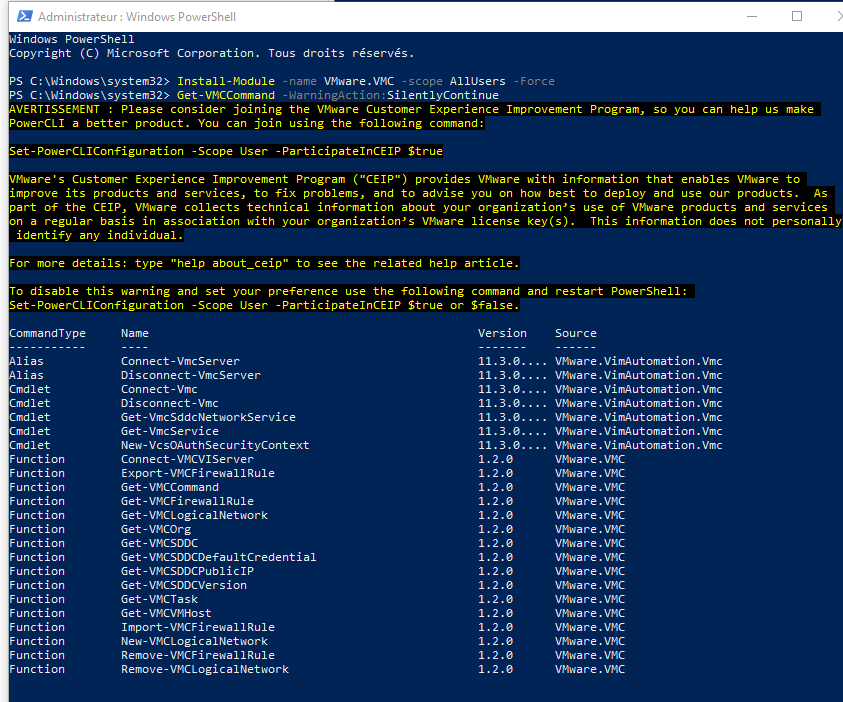The image size is (843, 702).
Task: Click the CommandType column header
Action: click(x=47, y=333)
